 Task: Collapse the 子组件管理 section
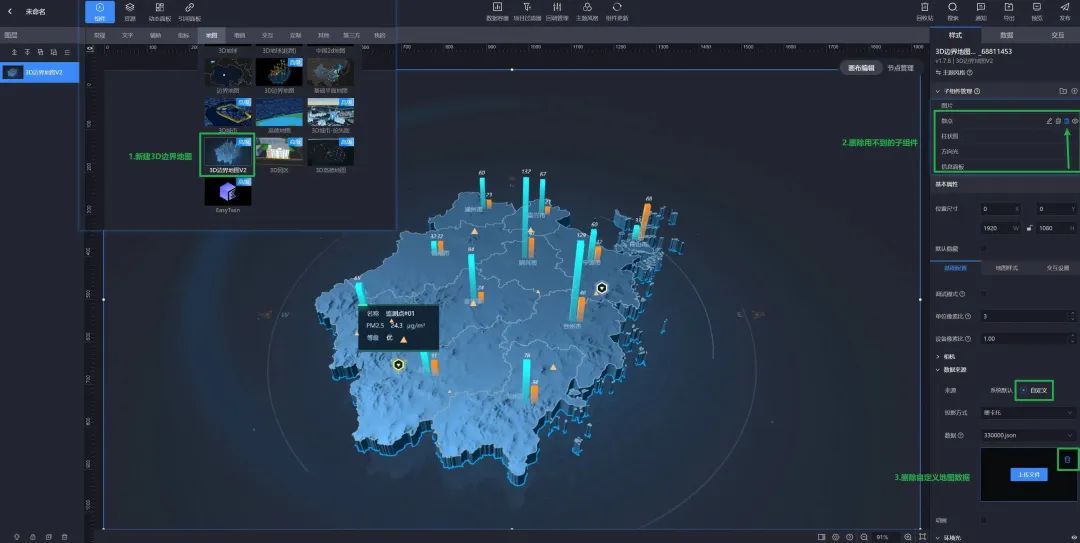937,91
